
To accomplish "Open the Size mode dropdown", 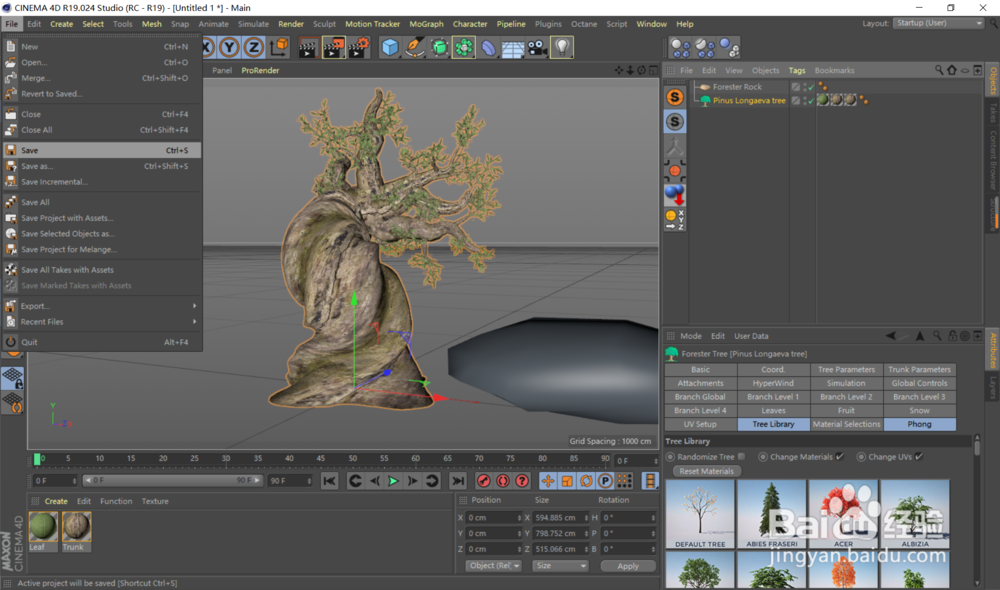I will [x=560, y=566].
